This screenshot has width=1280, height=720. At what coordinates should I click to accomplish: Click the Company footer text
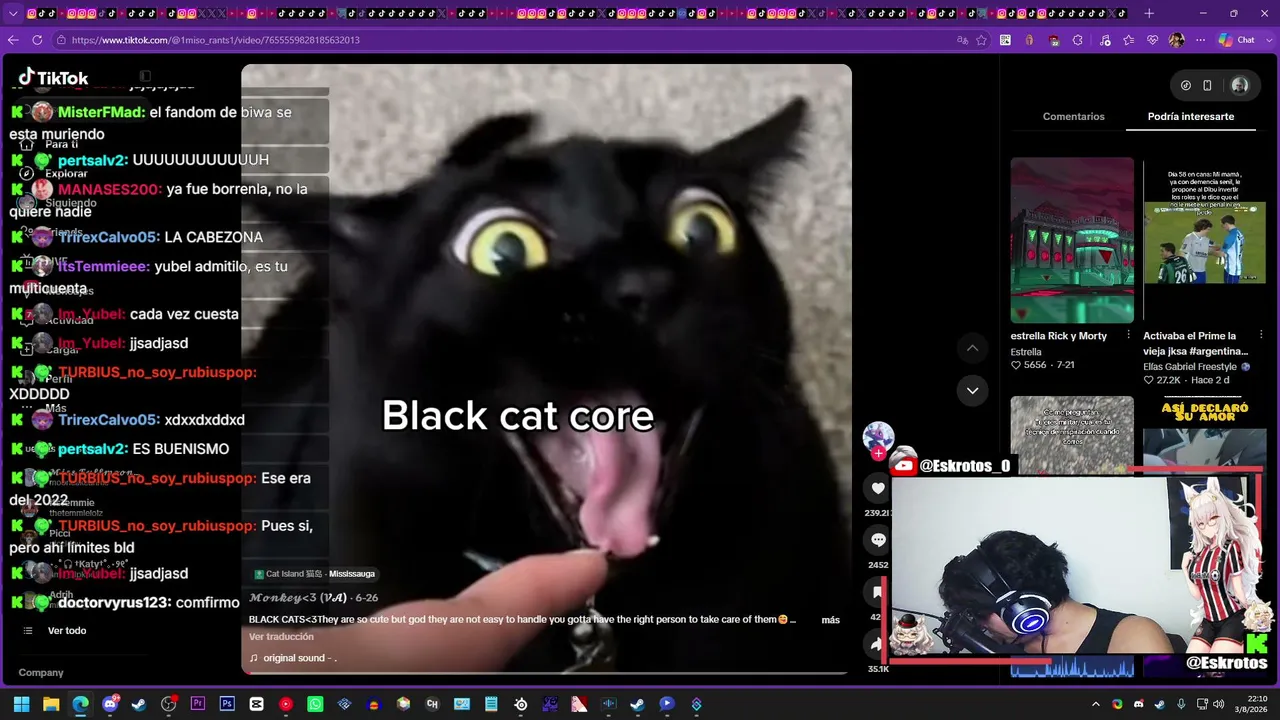41,673
